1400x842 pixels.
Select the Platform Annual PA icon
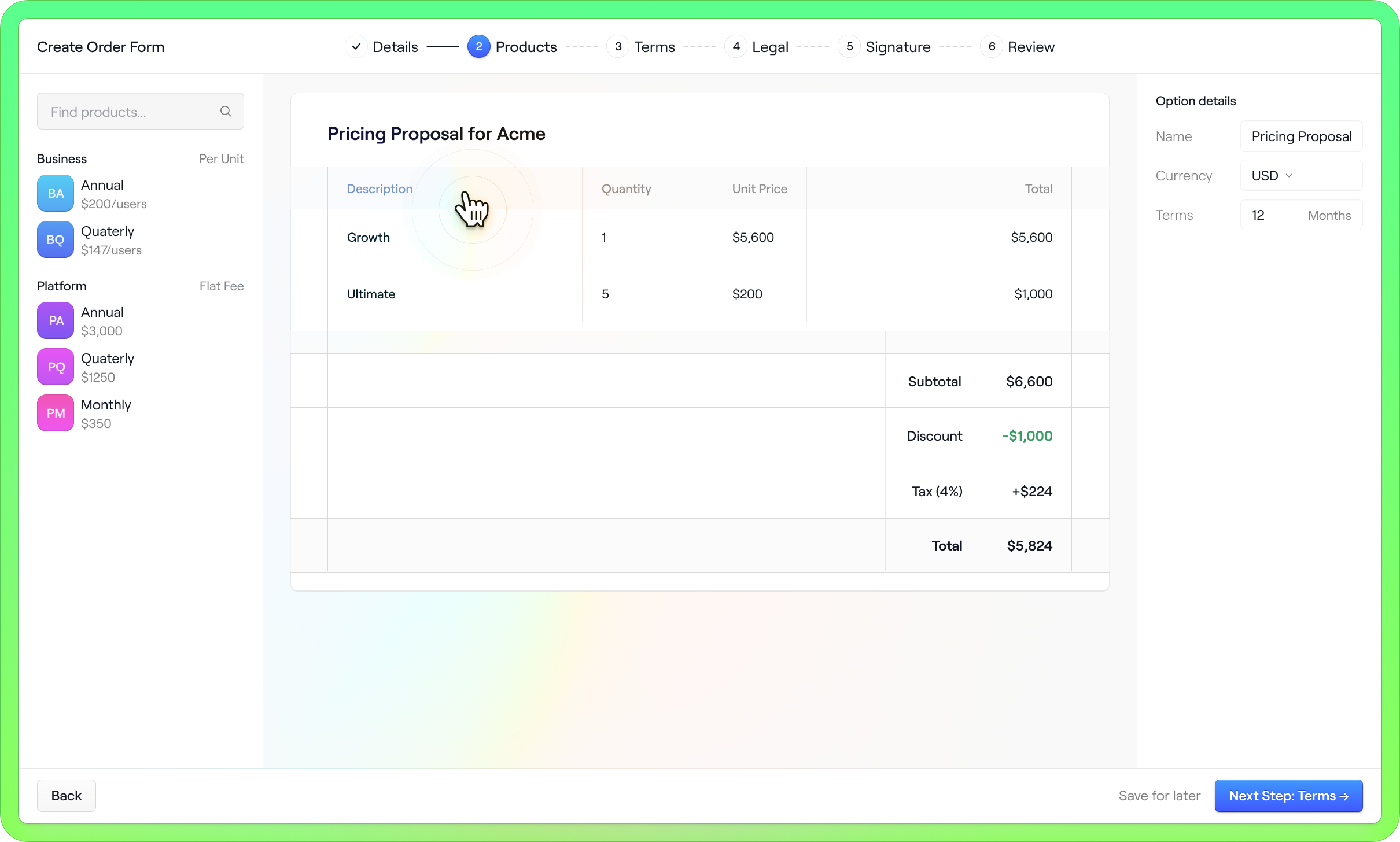55,320
